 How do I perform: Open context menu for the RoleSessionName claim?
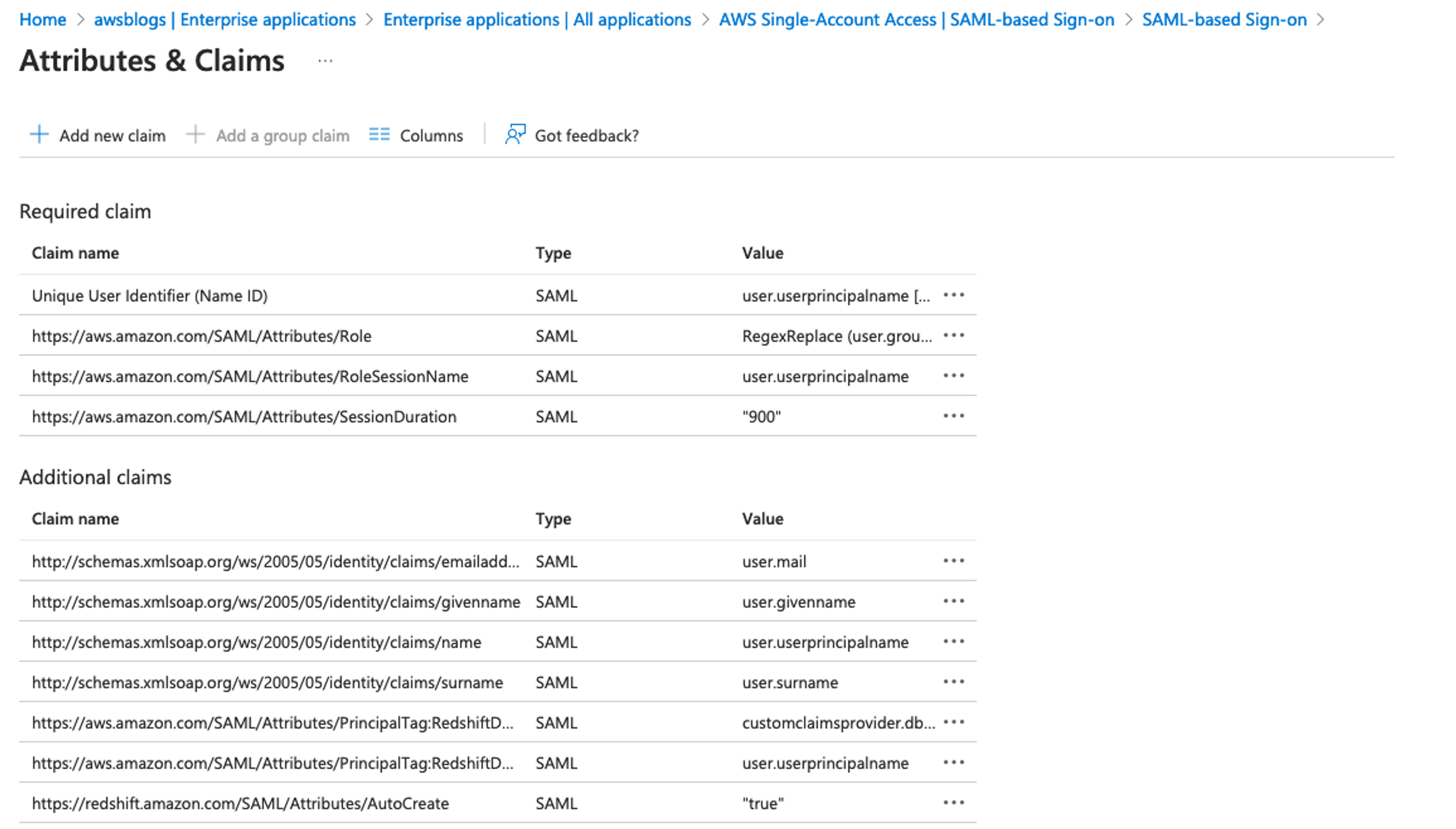pyautogui.click(x=953, y=376)
